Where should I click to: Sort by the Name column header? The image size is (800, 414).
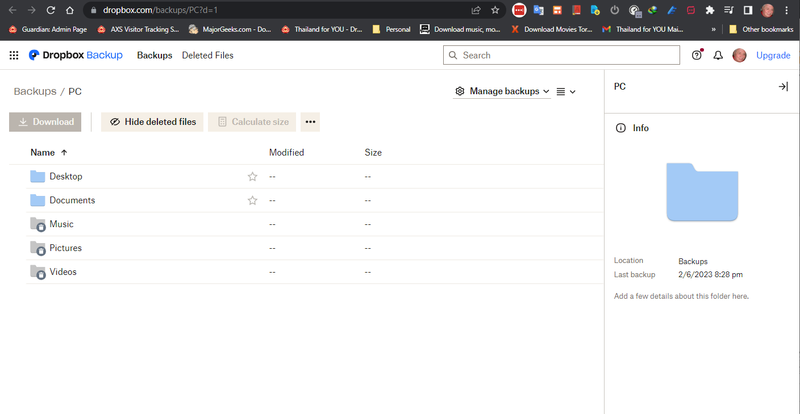48,153
